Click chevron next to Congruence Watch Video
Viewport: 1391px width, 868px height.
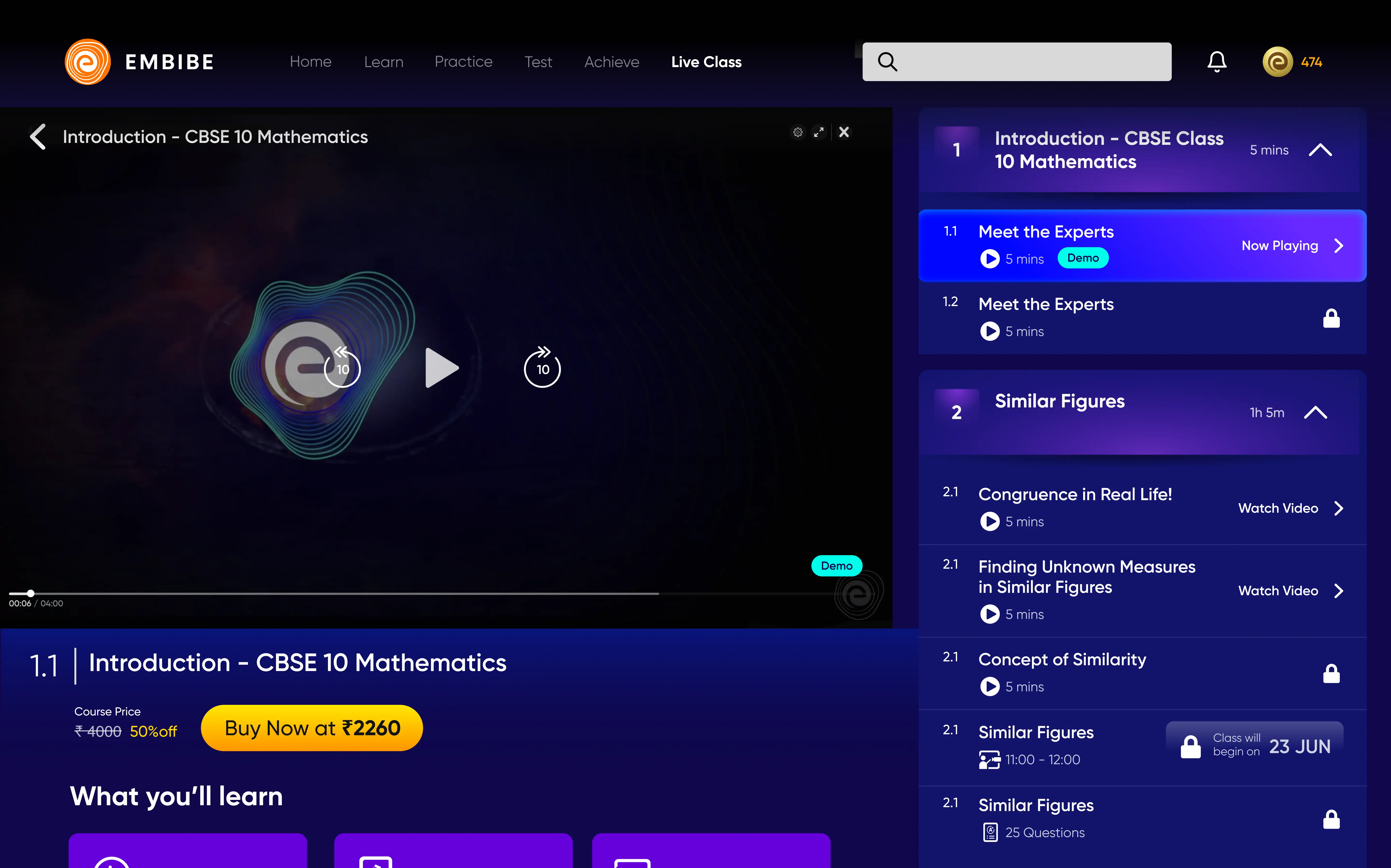pos(1339,508)
